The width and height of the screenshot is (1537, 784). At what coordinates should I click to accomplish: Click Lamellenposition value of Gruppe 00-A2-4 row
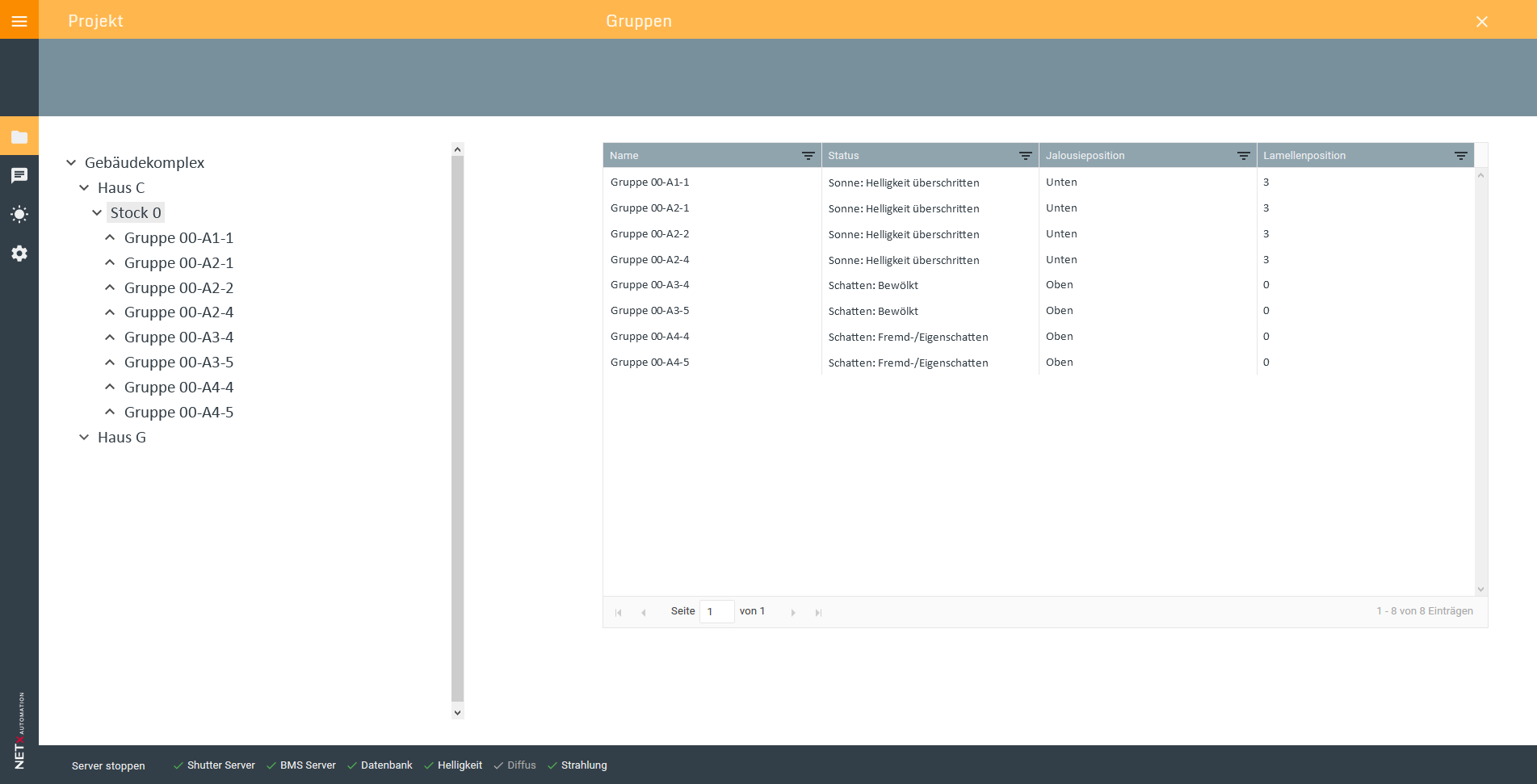1266,260
